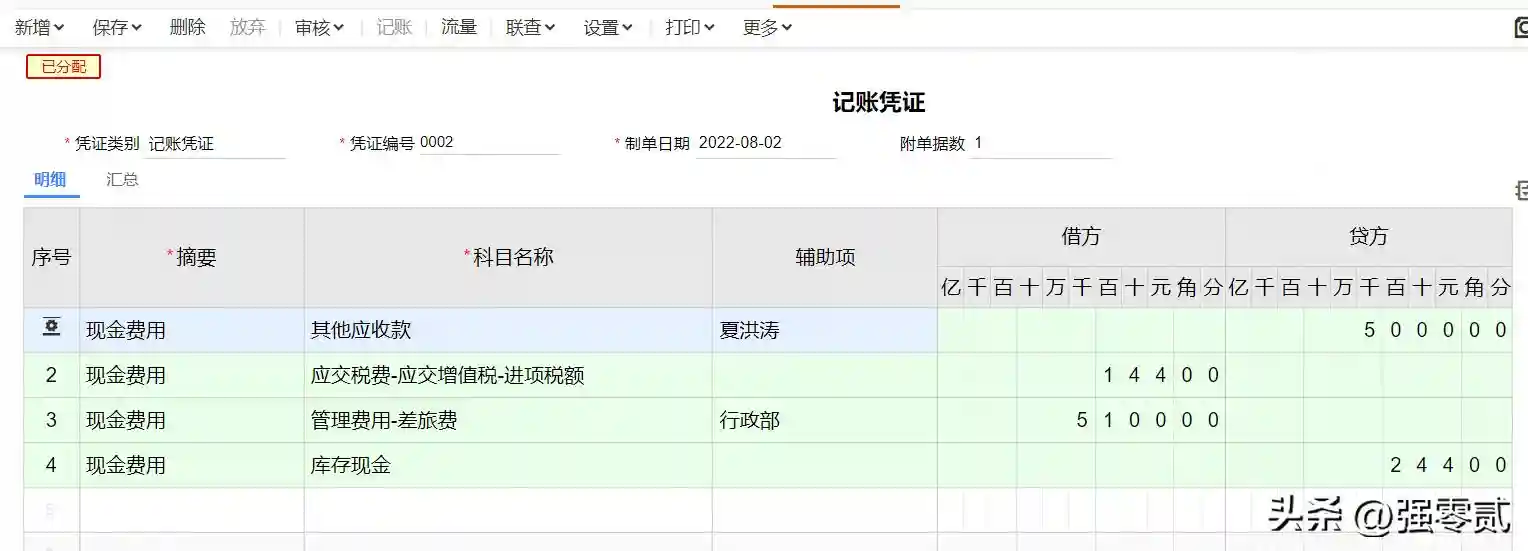Click the 制单日期 date field
The width and height of the screenshot is (1528, 551).
(x=765, y=143)
